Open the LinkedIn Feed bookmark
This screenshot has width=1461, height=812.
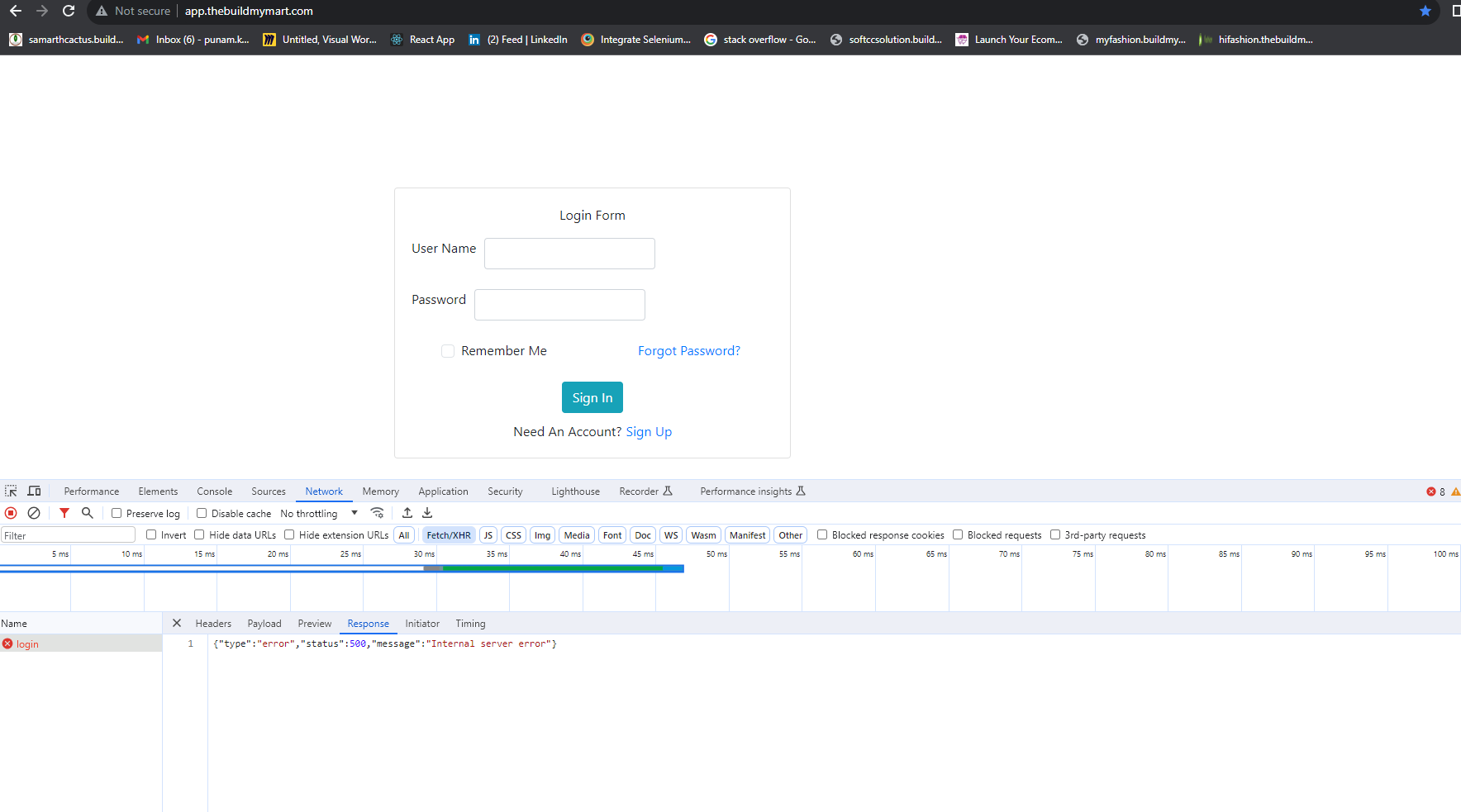coord(518,40)
